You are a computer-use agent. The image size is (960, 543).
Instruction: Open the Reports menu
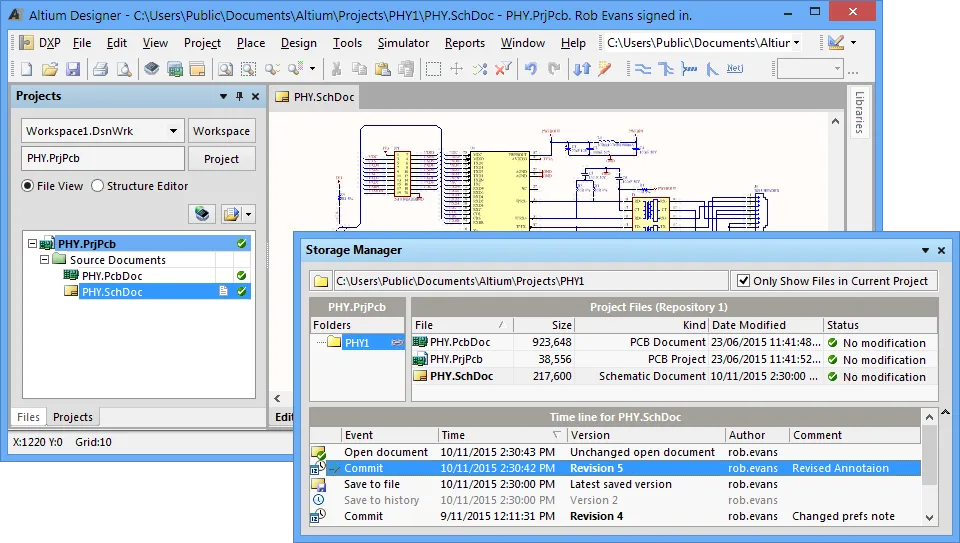click(x=465, y=43)
